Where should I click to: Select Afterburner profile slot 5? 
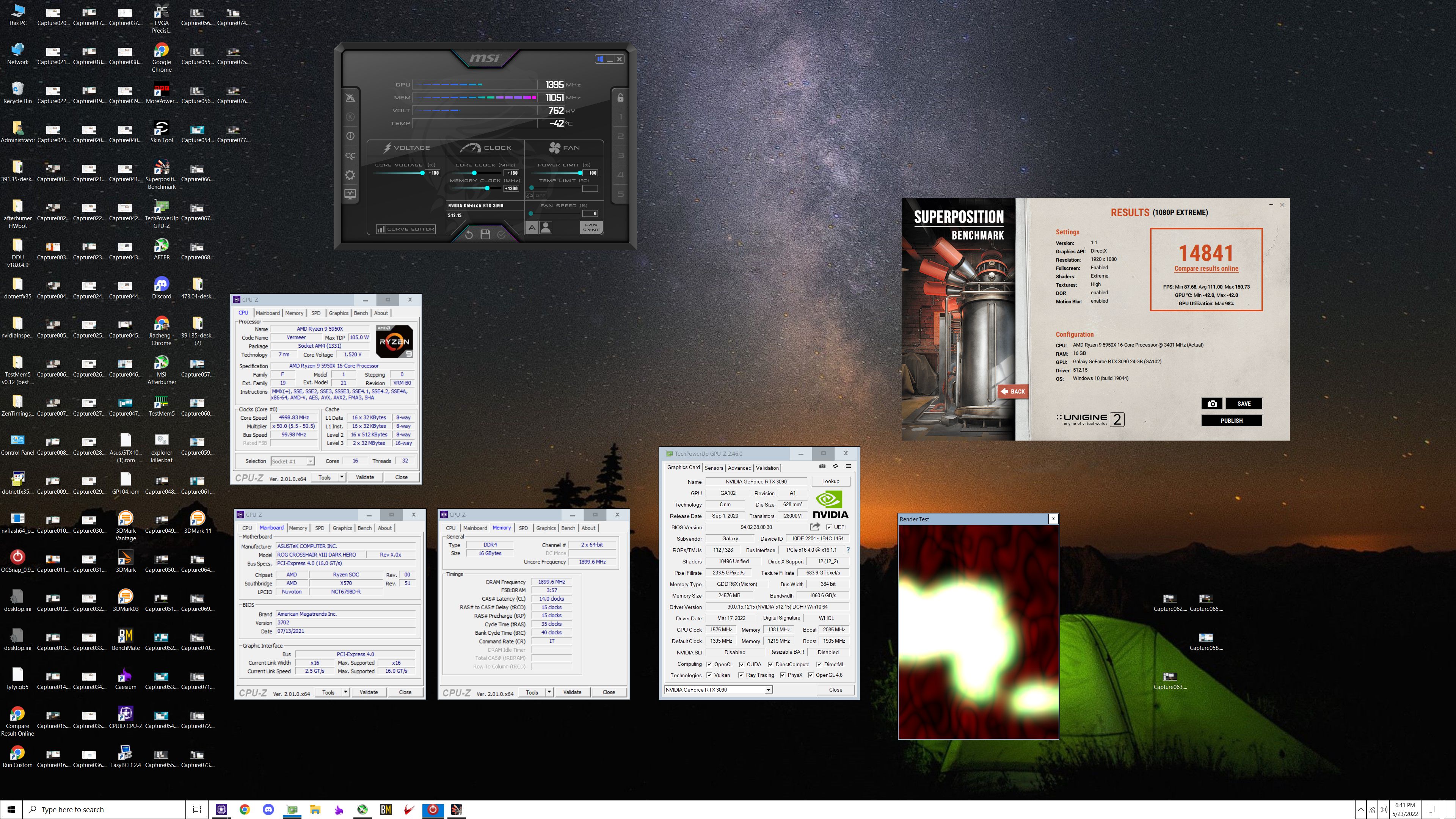click(x=621, y=195)
